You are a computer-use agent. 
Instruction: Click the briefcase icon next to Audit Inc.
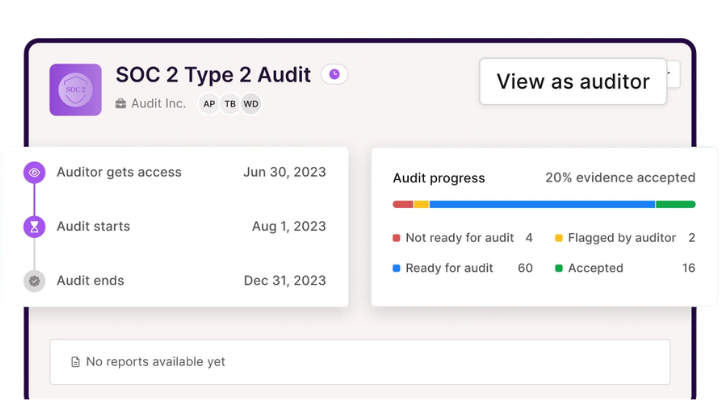[x=121, y=104]
